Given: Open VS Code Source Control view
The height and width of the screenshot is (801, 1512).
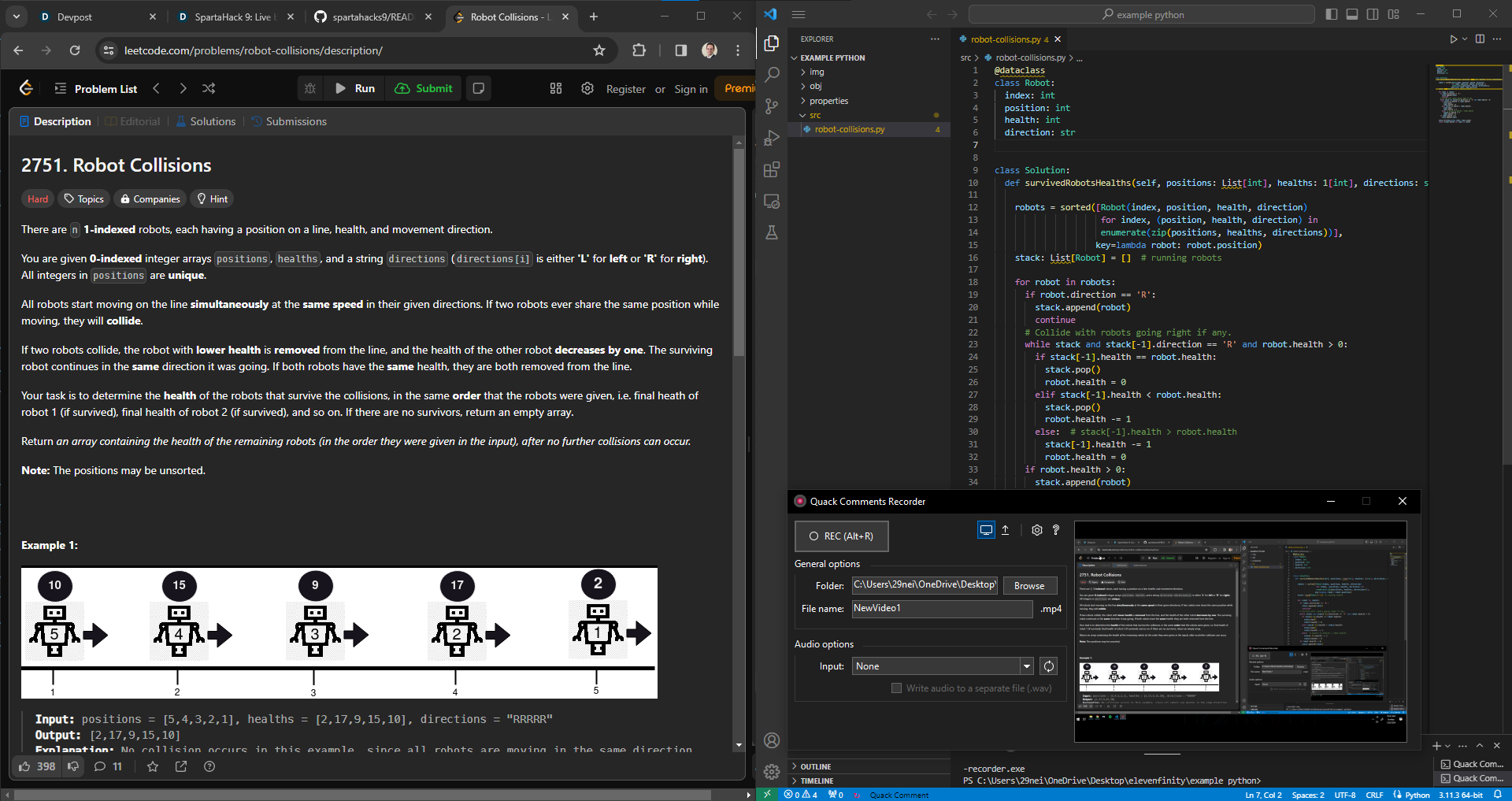Looking at the screenshot, I should (x=772, y=106).
